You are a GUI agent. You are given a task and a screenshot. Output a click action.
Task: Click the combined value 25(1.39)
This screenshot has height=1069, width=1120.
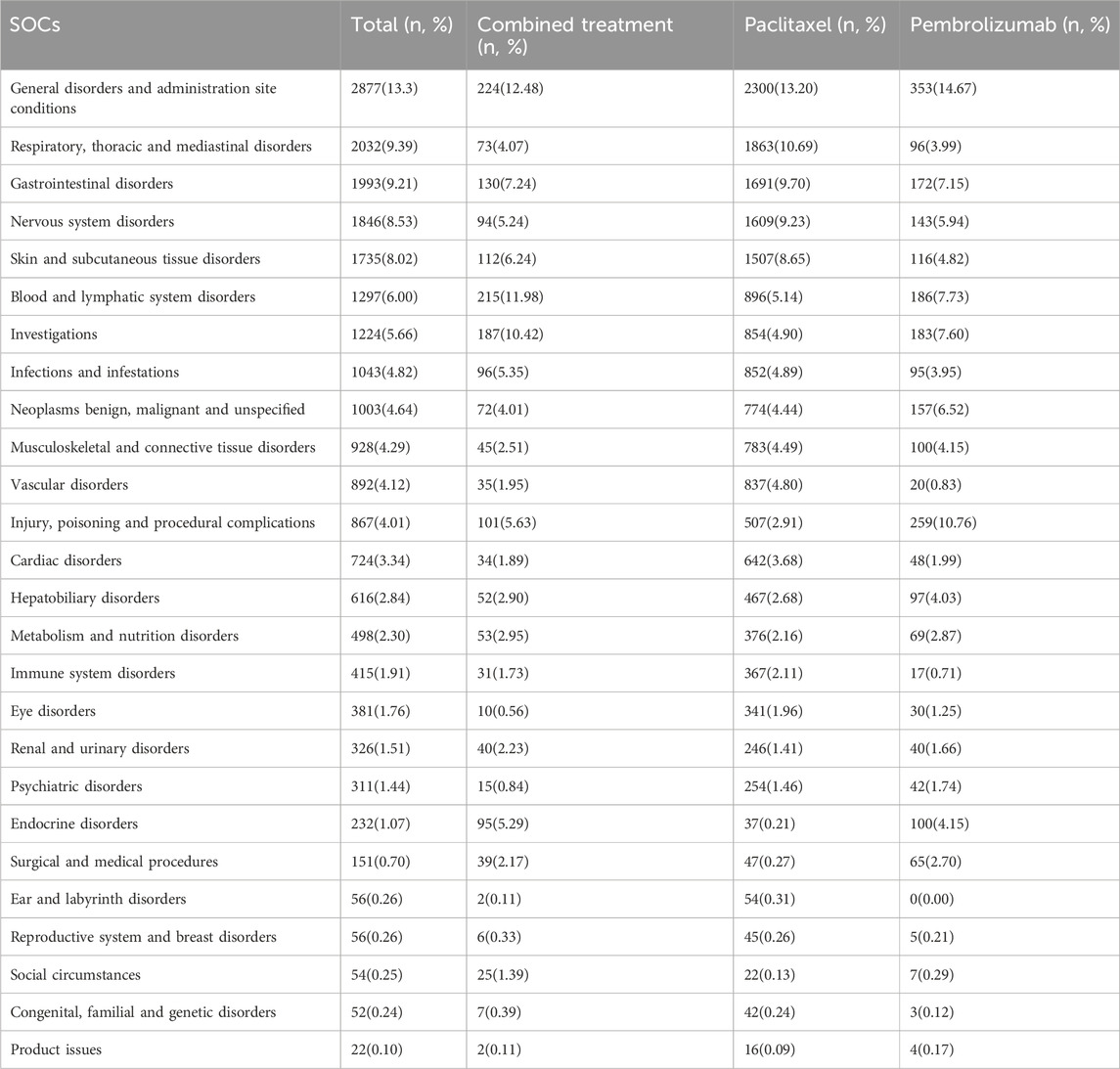pos(503,975)
